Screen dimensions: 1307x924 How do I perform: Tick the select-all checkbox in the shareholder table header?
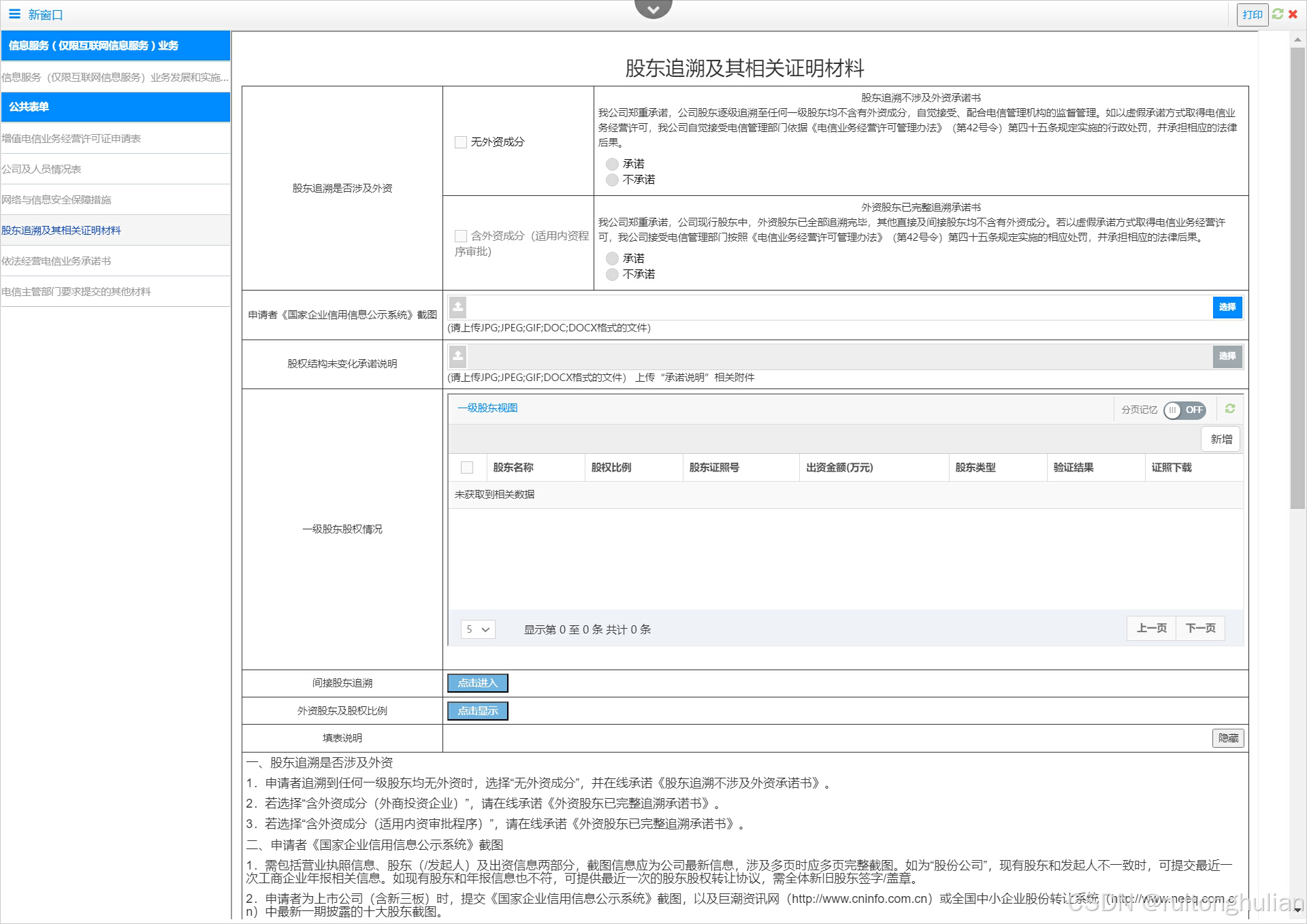[467, 467]
